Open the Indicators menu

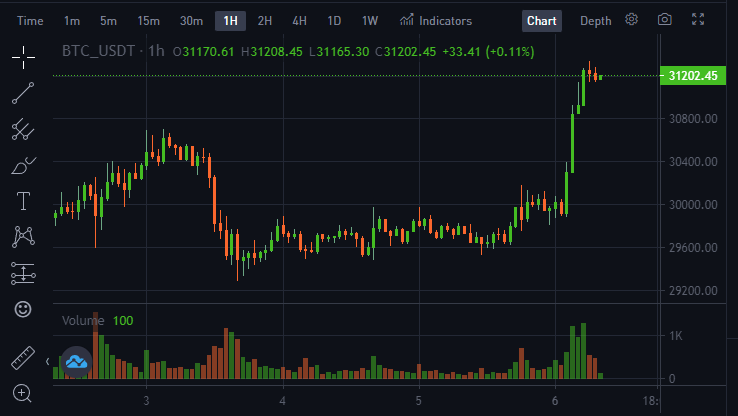(436, 21)
